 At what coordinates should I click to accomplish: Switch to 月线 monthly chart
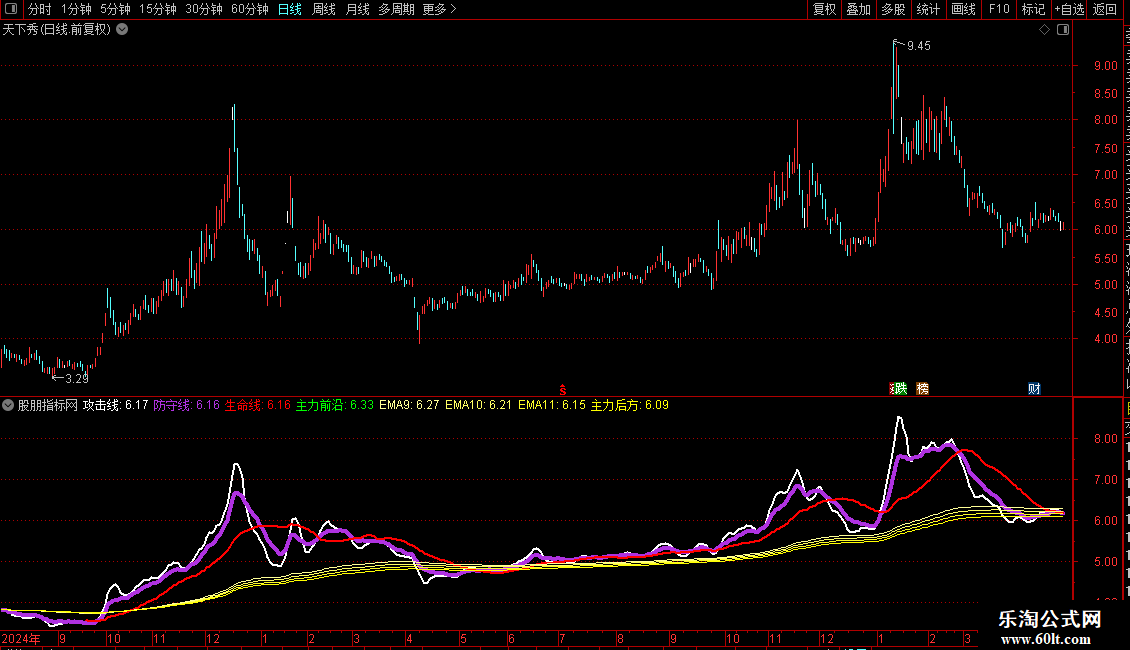(357, 9)
